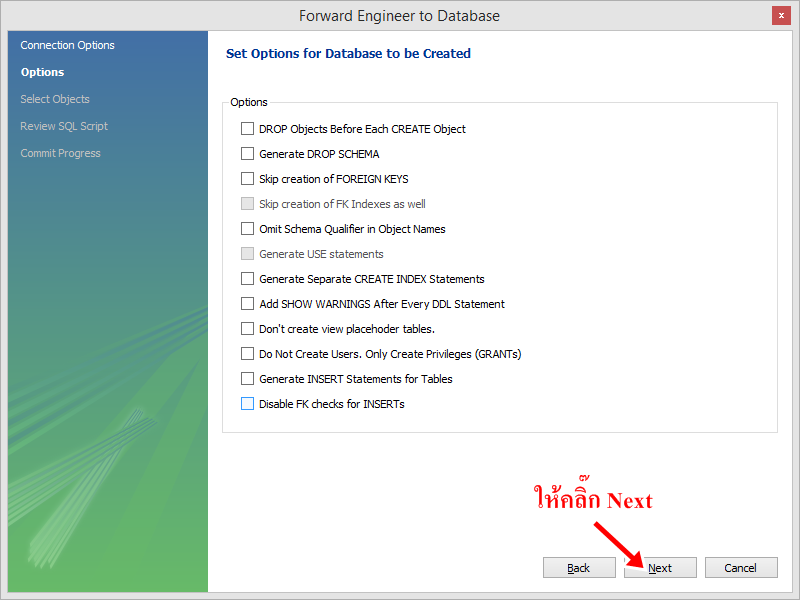
Task: Click the greyed Generate USE statements checkbox
Action: tap(247, 254)
